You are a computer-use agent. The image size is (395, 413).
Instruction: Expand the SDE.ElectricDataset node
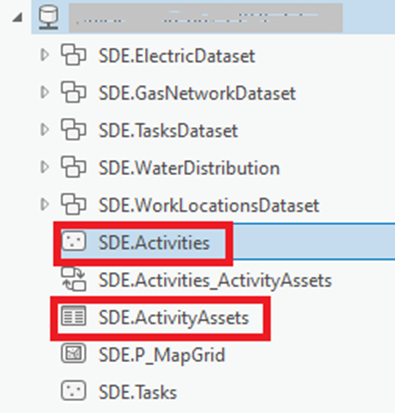[44, 55]
